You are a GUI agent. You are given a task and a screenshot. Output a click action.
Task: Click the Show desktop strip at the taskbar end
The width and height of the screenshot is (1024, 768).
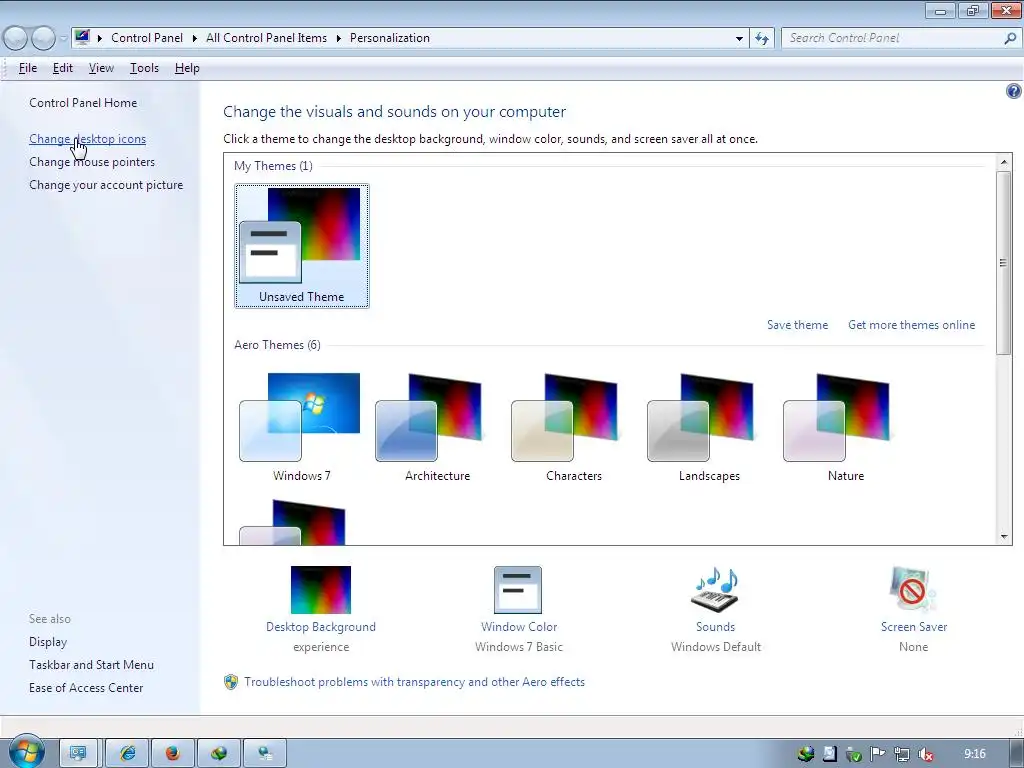[1018, 754]
